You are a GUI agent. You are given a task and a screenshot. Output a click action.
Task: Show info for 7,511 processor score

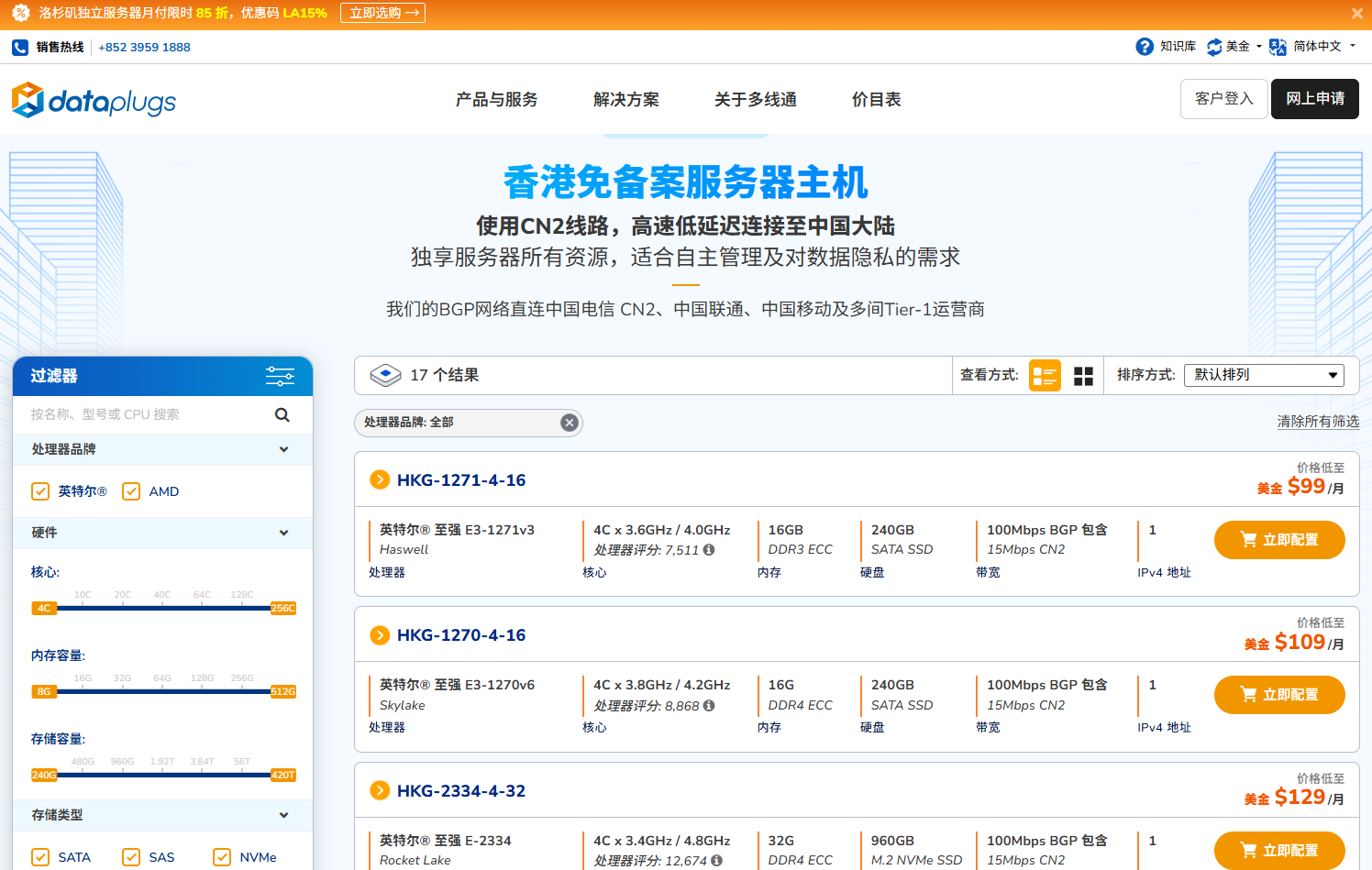[709, 550]
